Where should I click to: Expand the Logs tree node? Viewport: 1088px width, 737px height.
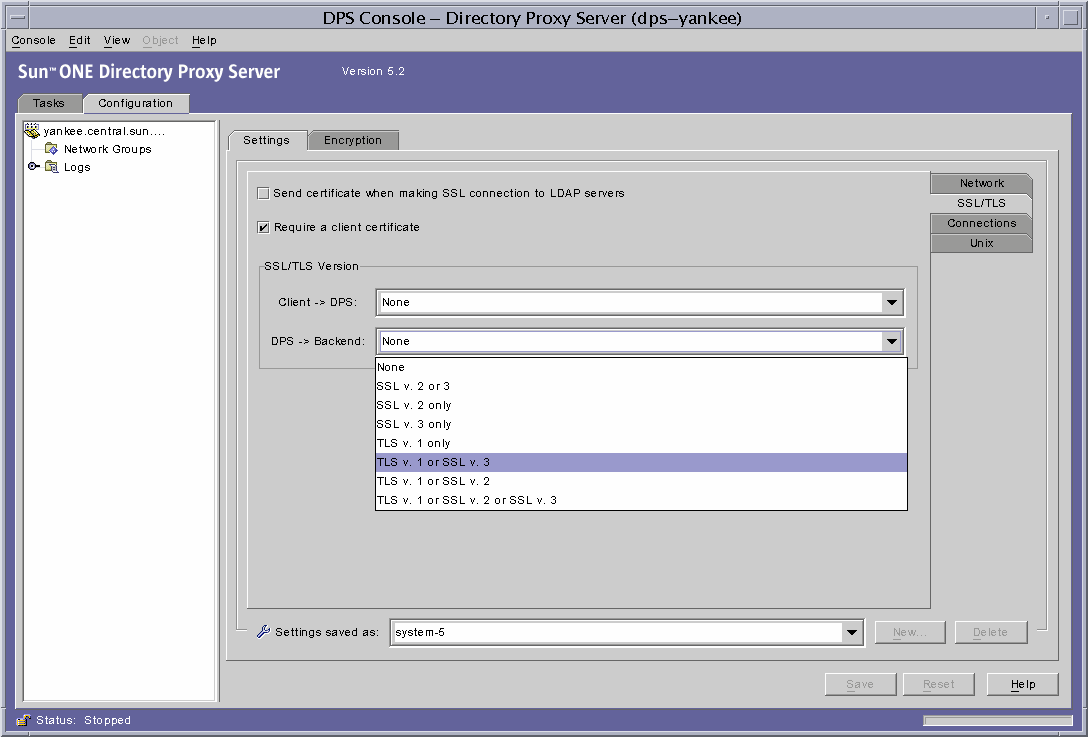(33, 167)
